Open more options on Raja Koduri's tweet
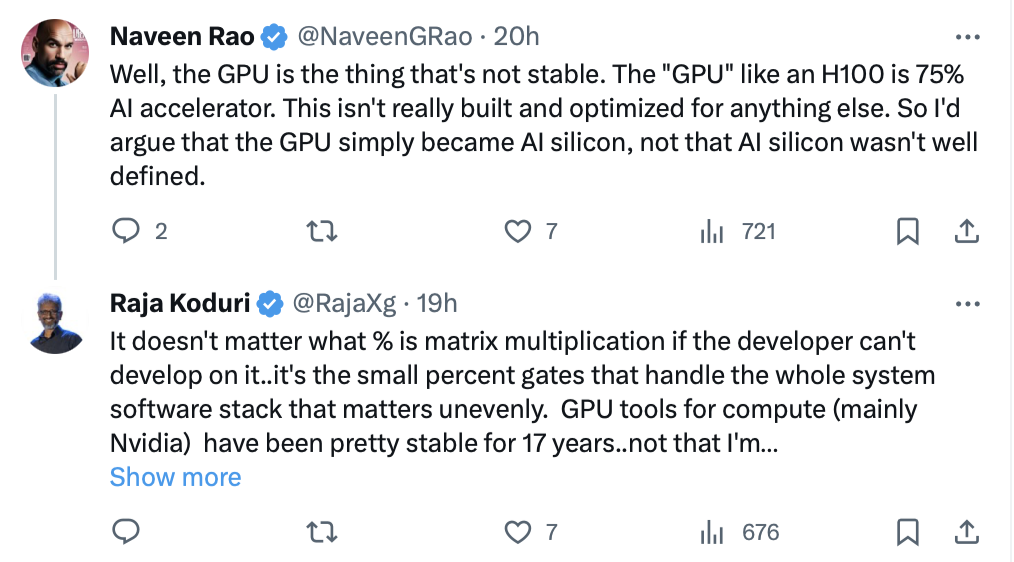This screenshot has width=1014, height=562. tap(967, 302)
